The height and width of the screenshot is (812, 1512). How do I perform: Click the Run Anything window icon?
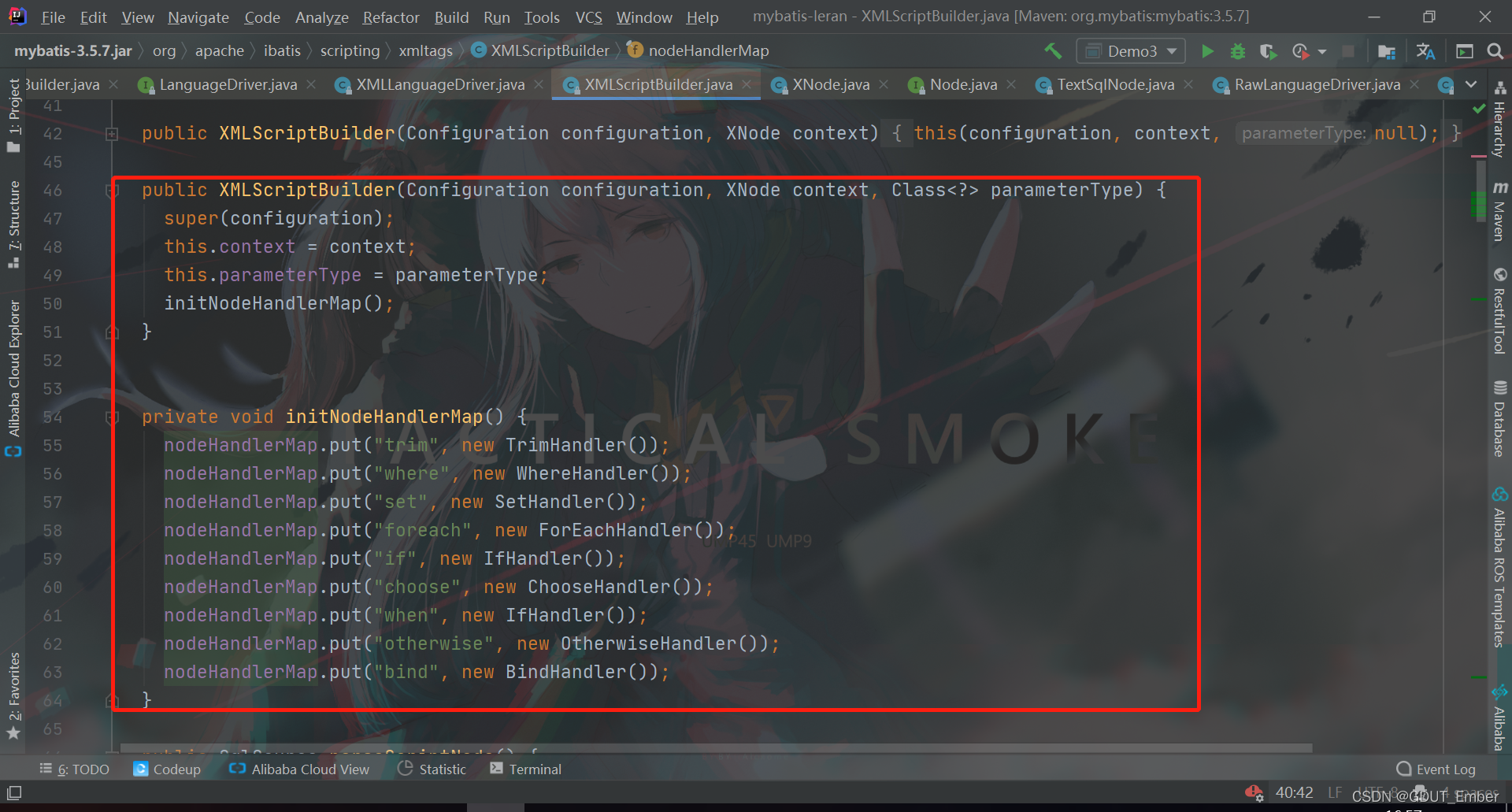pyautogui.click(x=1465, y=51)
